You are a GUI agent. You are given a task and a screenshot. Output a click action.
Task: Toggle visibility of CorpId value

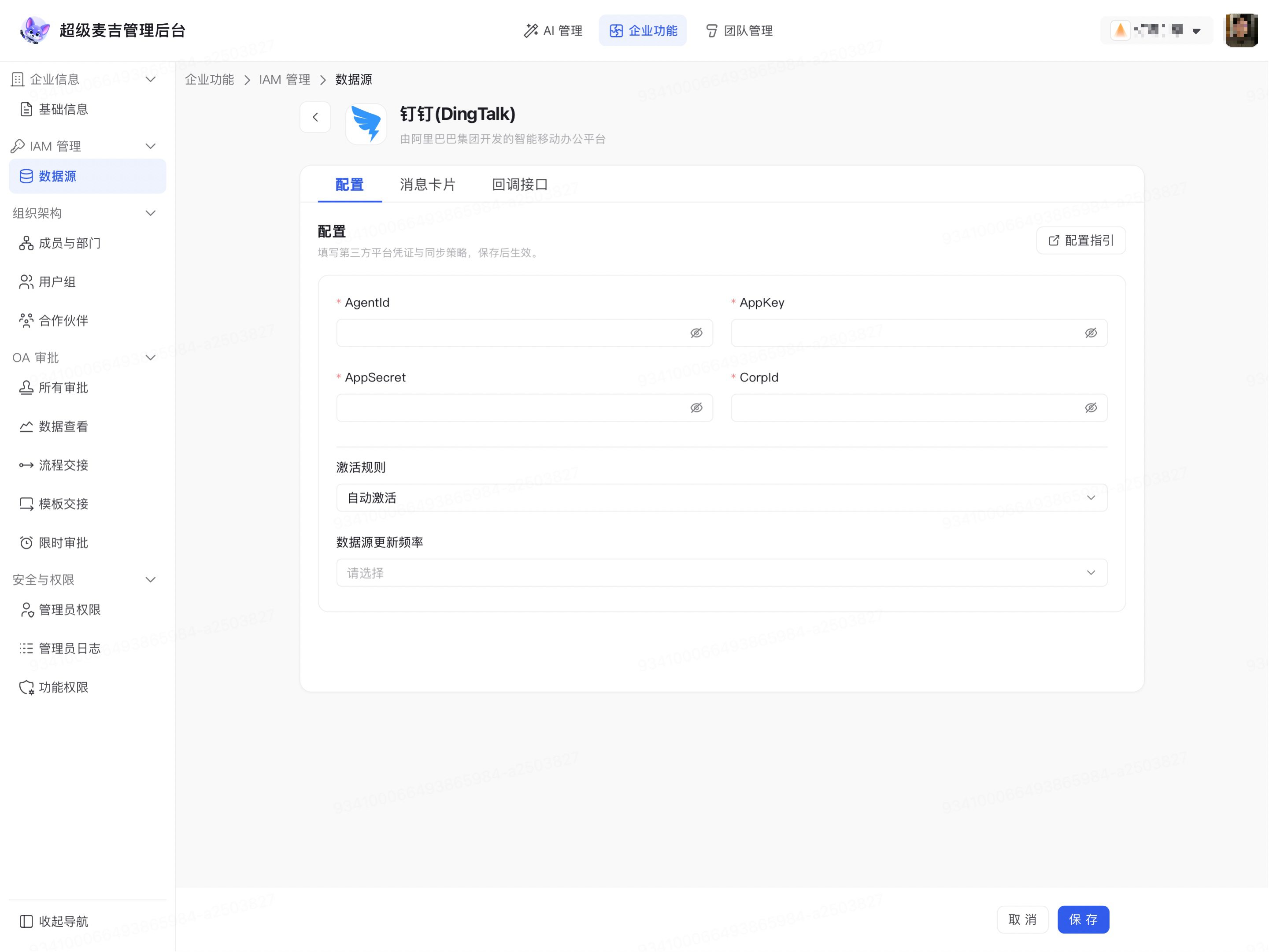coord(1091,408)
